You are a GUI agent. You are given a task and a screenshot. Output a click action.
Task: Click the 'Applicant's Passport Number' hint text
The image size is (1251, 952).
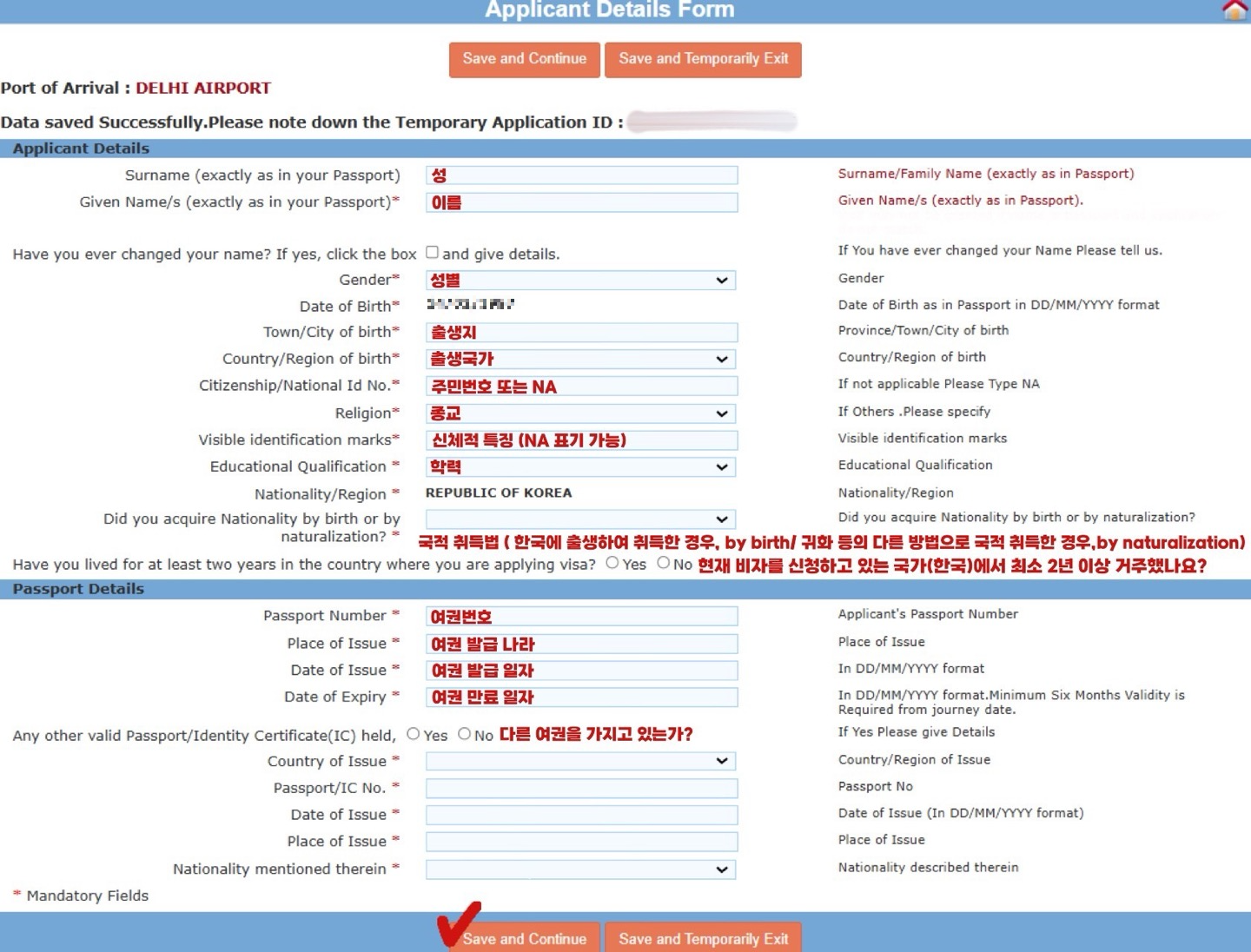928,614
